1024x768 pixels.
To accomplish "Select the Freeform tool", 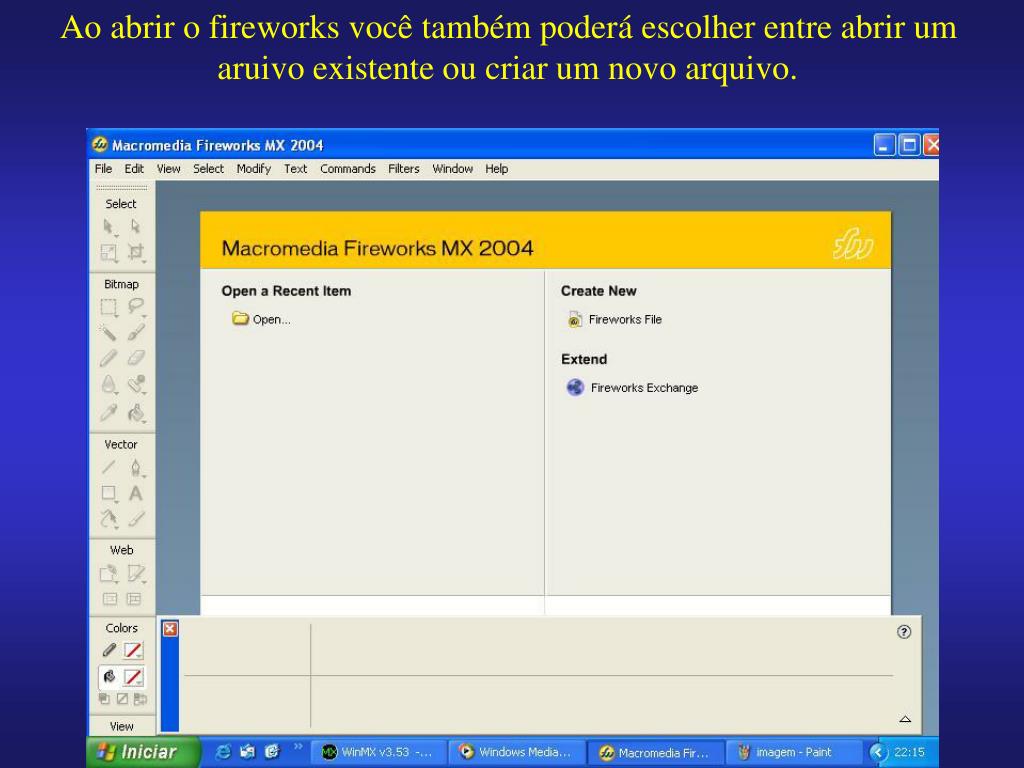I will (x=109, y=519).
